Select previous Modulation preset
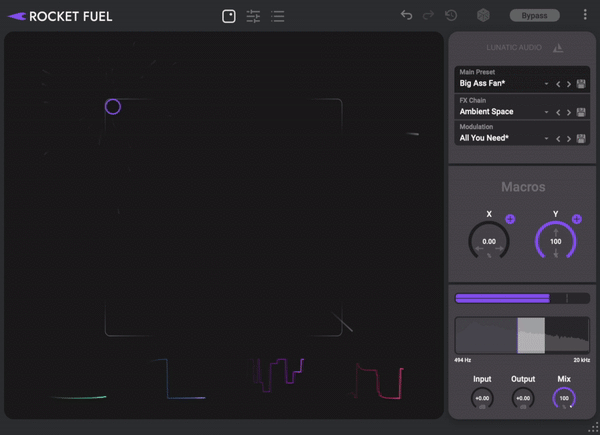The image size is (600, 435). pyautogui.click(x=558, y=139)
